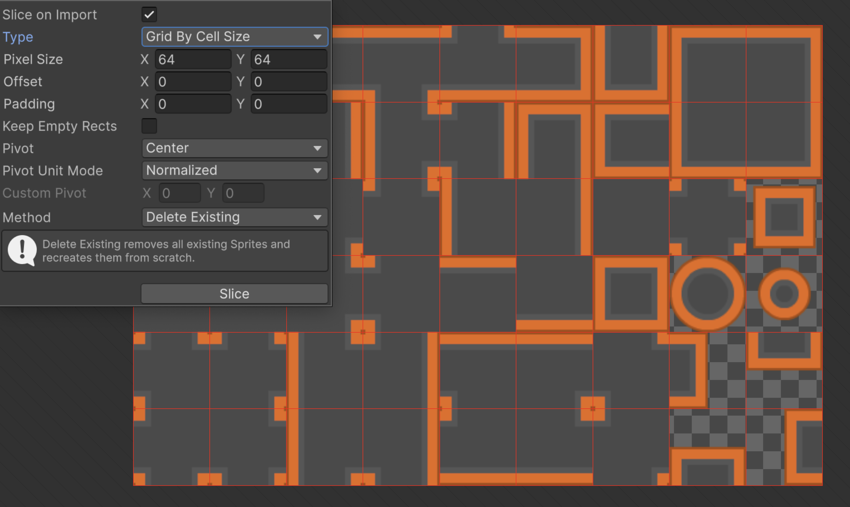This screenshot has width=850, height=507.
Task: Enable the Keep Empty Rects checkbox
Action: pos(149,126)
